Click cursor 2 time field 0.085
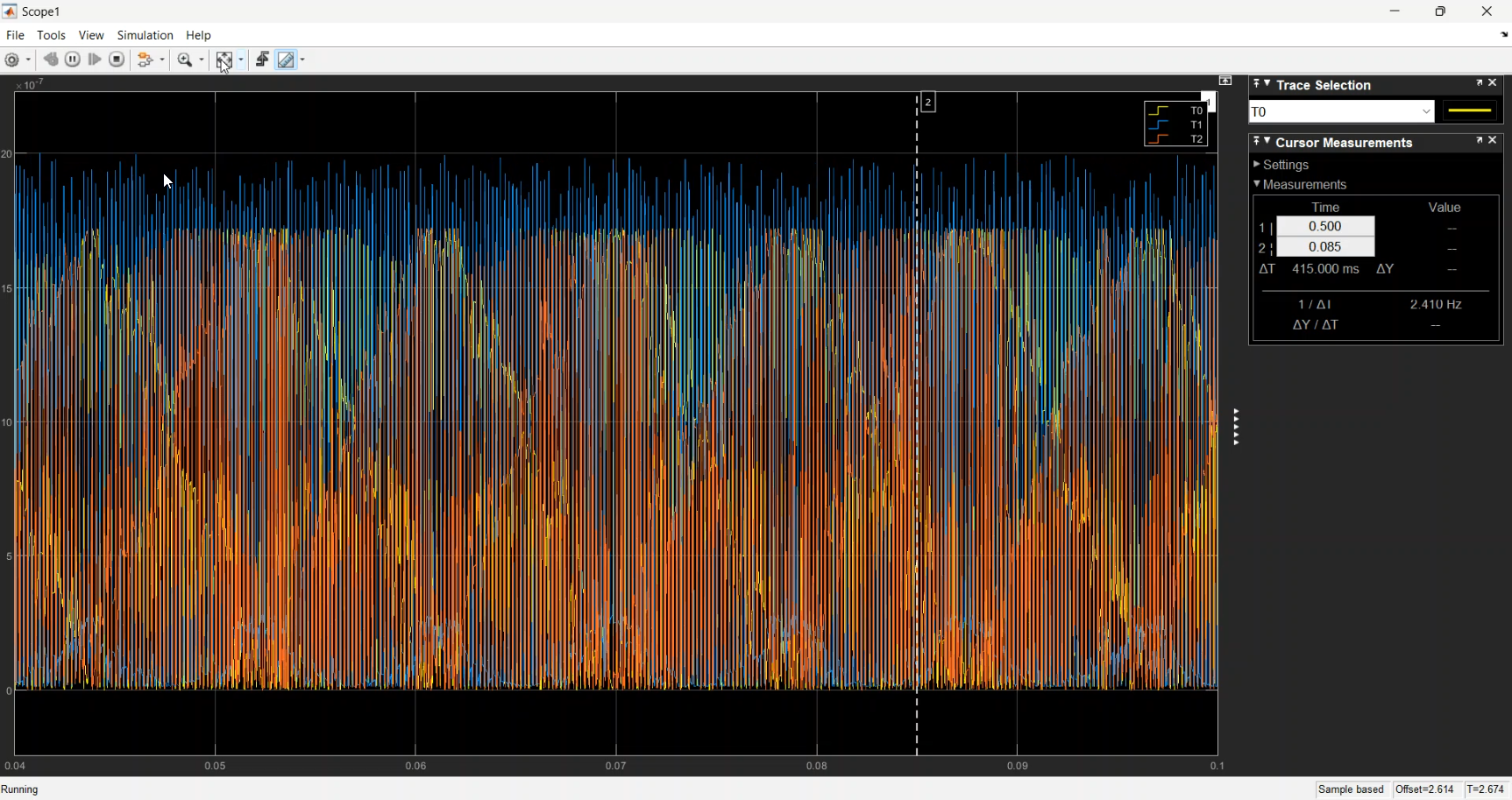This screenshot has height=800, width=1512. (x=1325, y=248)
